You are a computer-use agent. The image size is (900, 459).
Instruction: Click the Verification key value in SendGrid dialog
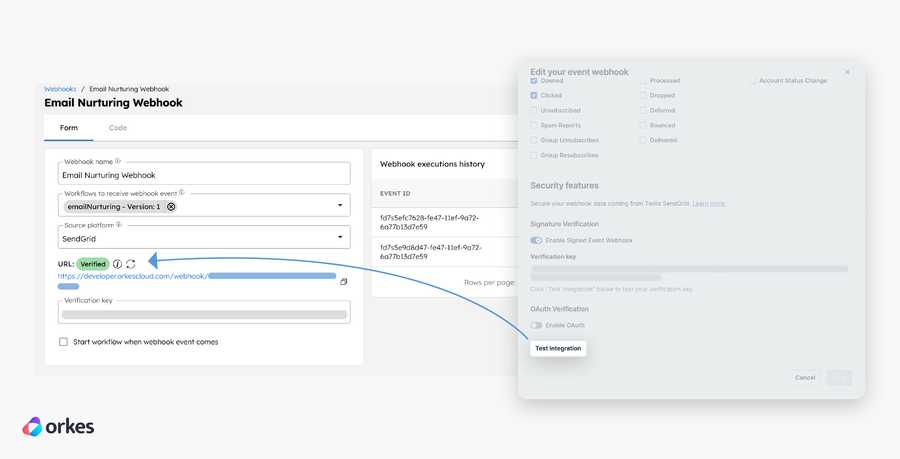(689, 273)
